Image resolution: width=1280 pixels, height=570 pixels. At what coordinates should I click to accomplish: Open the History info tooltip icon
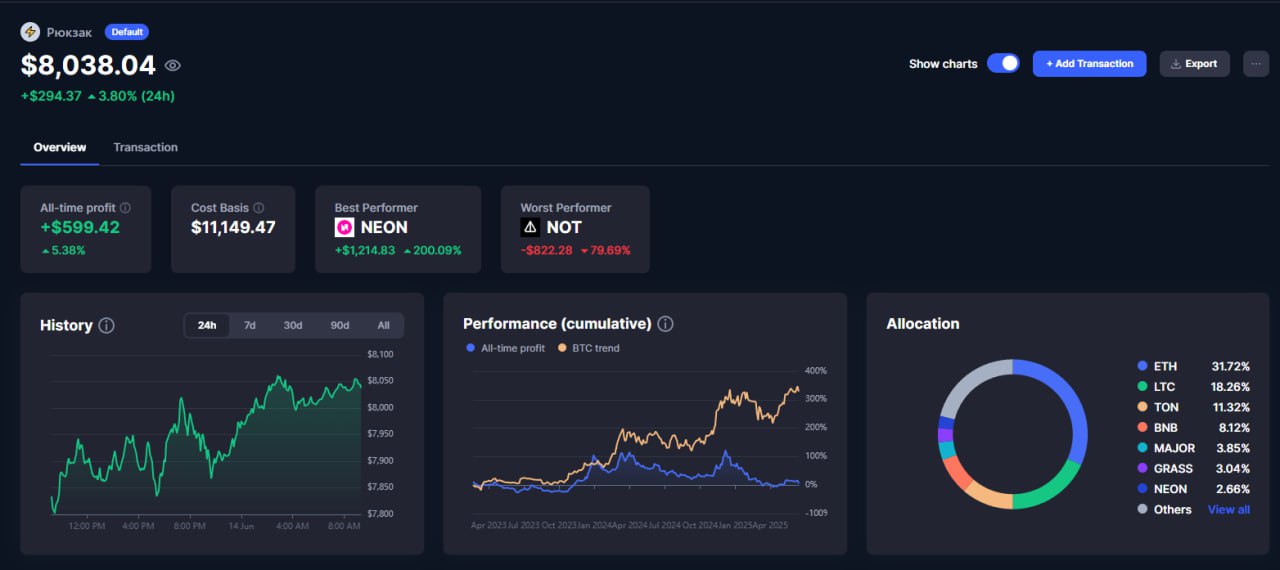(107, 325)
